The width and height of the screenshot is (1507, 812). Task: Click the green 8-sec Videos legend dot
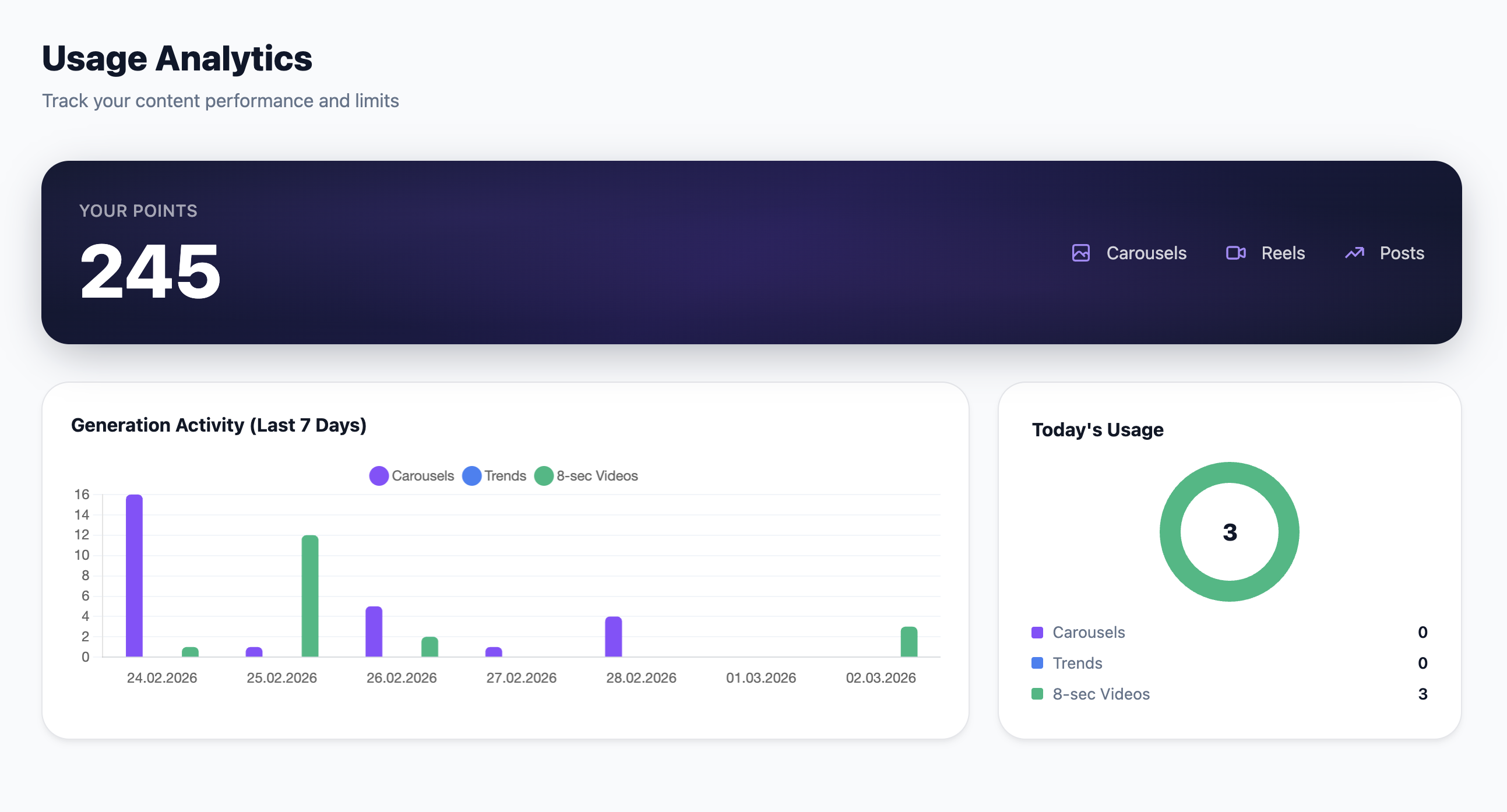click(543, 476)
